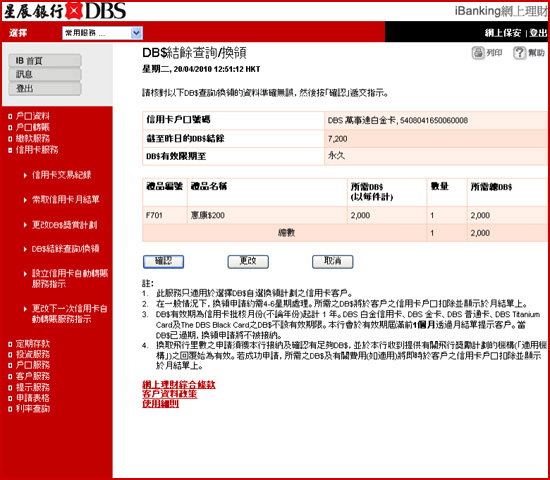Click the DB$ balance value 7,200
The image size is (550, 480).
[x=337, y=139]
